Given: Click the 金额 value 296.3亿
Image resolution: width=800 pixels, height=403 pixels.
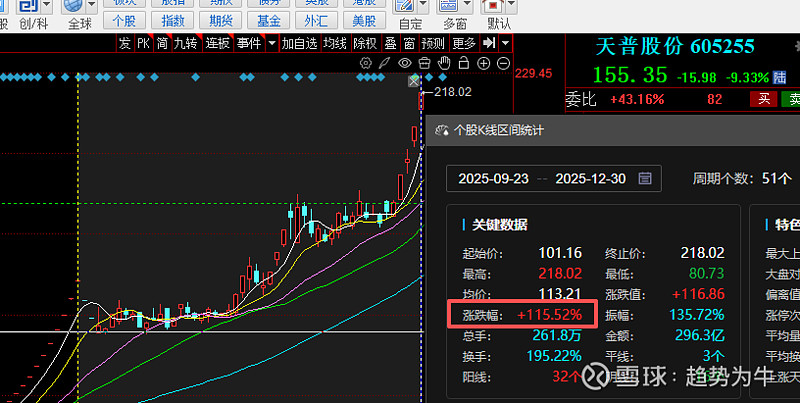Looking at the screenshot, I should click(x=699, y=335).
